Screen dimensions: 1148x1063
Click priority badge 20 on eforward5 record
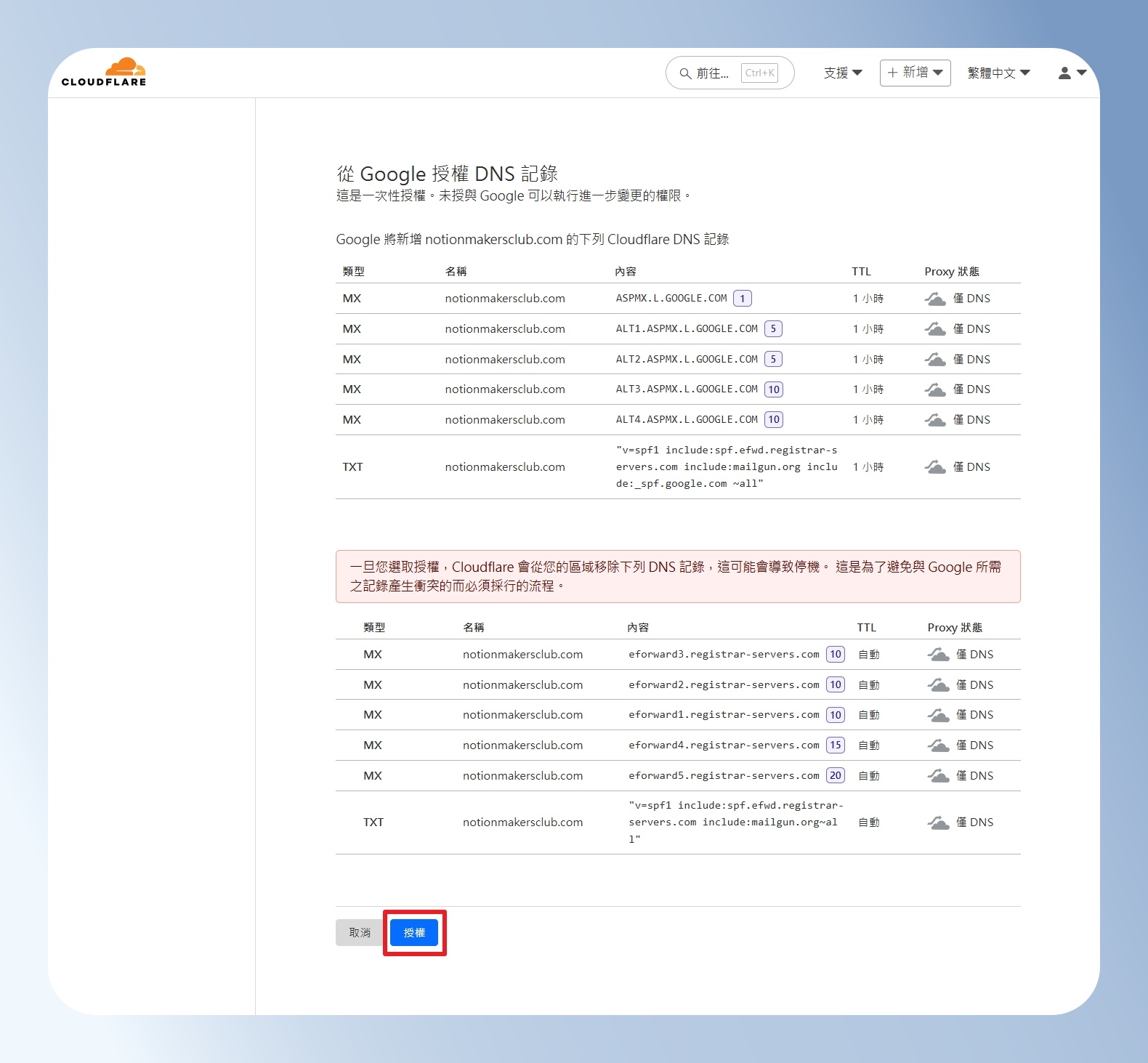click(x=836, y=776)
